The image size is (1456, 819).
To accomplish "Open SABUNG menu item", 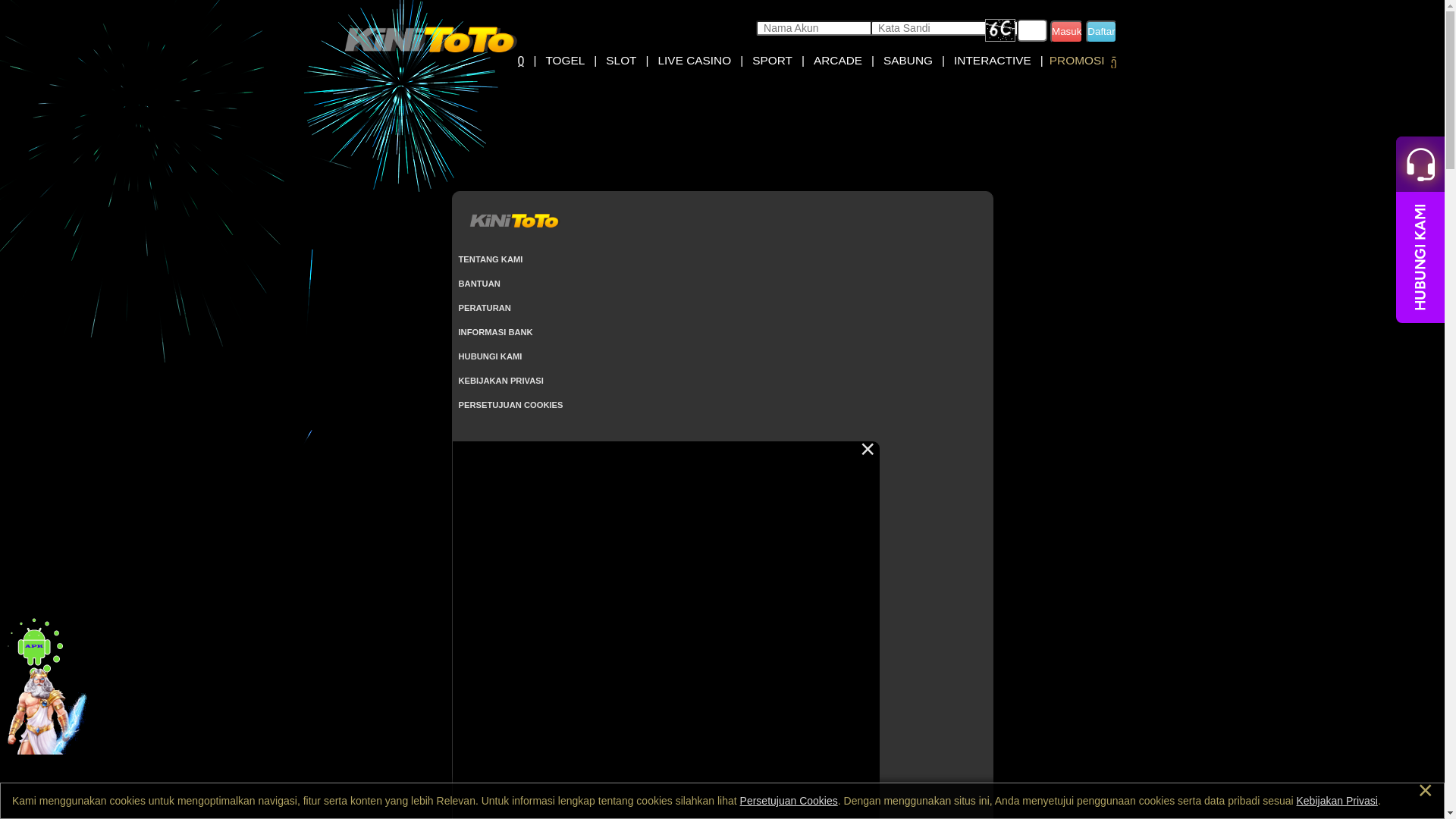I will (908, 61).
